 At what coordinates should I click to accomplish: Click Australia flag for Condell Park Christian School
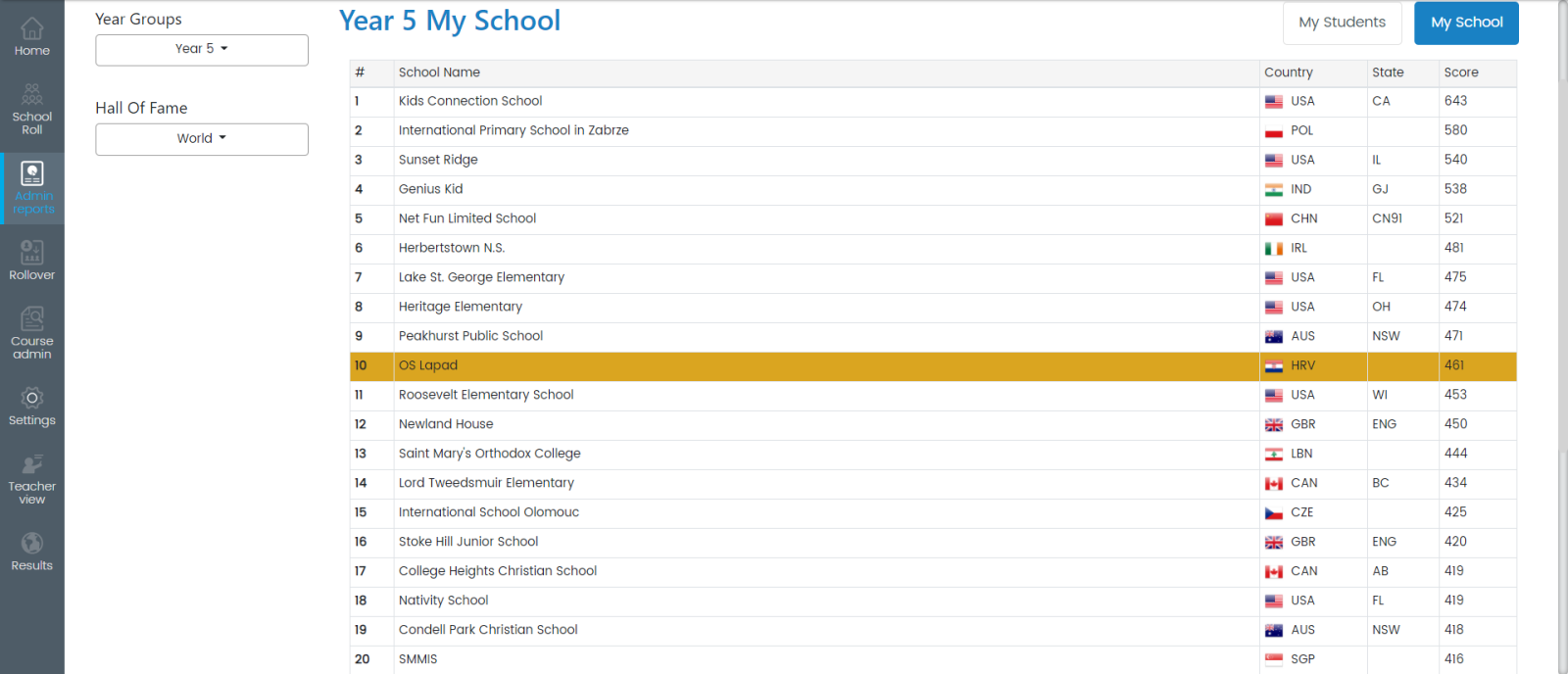point(1274,631)
